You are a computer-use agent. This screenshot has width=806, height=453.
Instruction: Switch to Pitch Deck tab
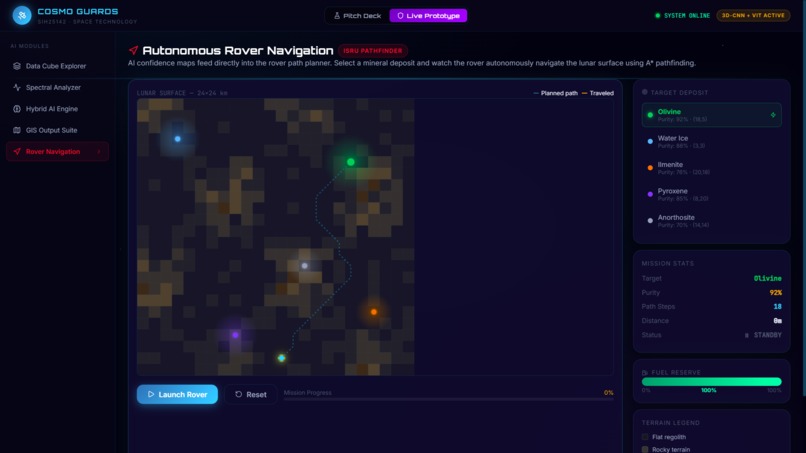click(x=357, y=16)
